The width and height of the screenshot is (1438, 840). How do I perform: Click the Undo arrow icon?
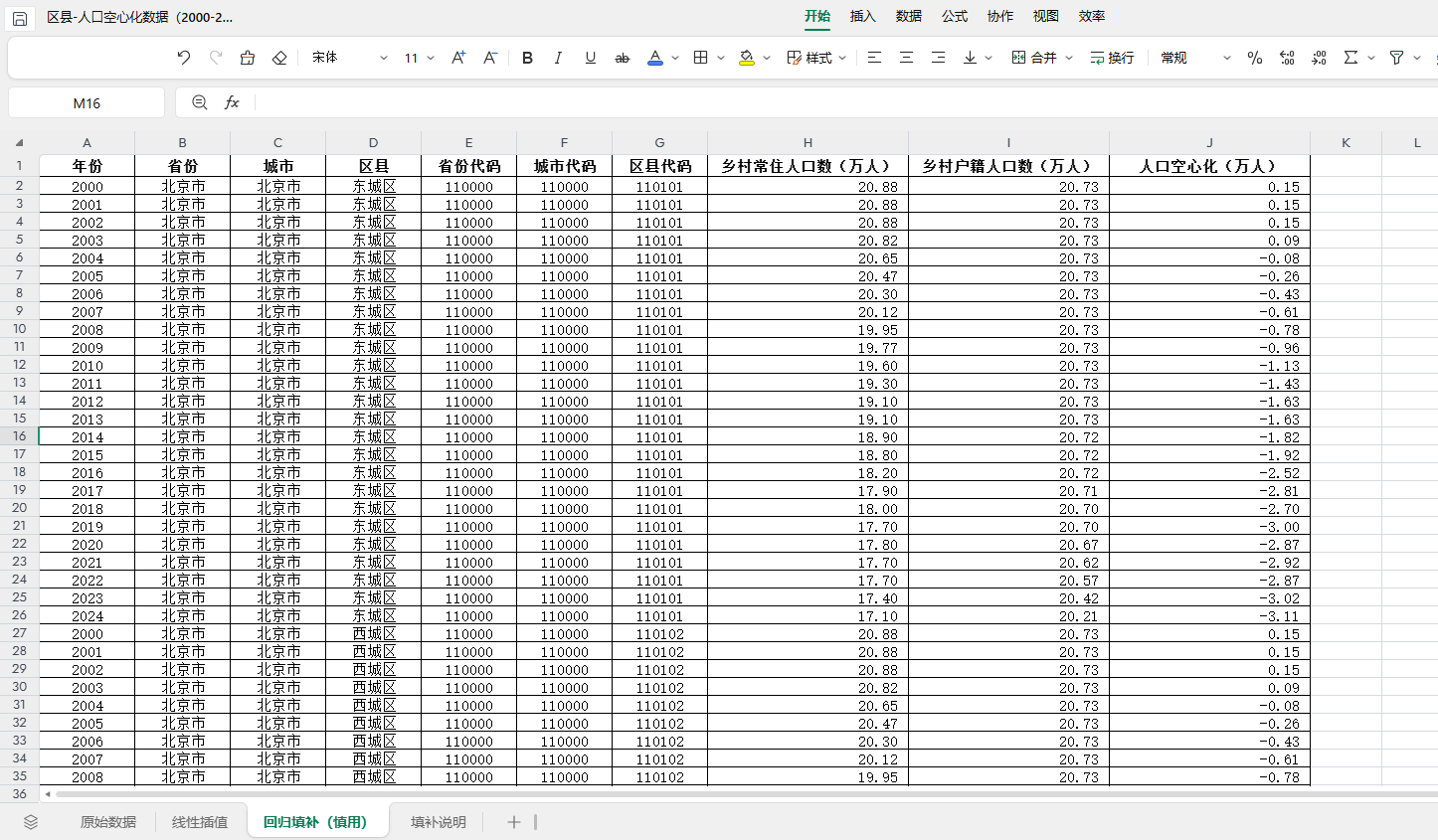pyautogui.click(x=183, y=58)
